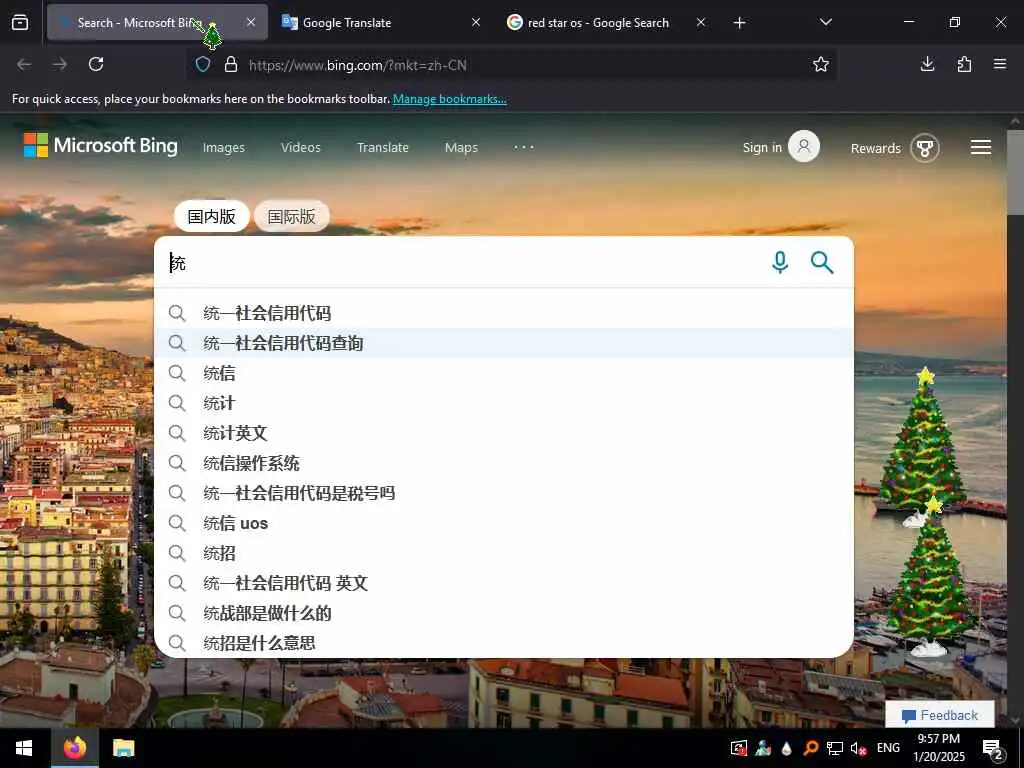Select suggestion 统一社会信用代码是税号吗
This screenshot has height=768, width=1024.
pyautogui.click(x=504, y=493)
